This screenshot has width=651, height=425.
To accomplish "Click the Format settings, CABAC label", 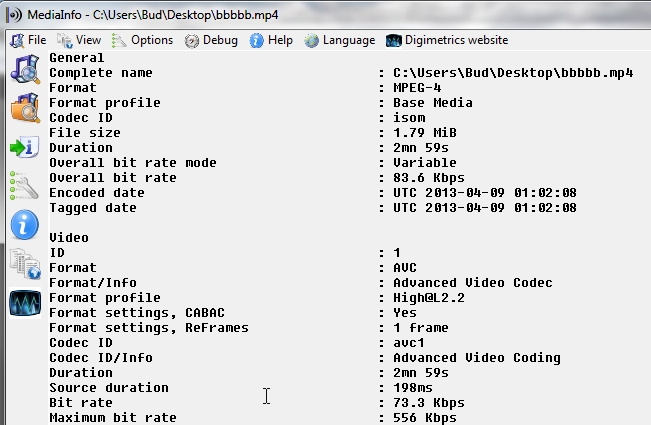I will pos(137,313).
